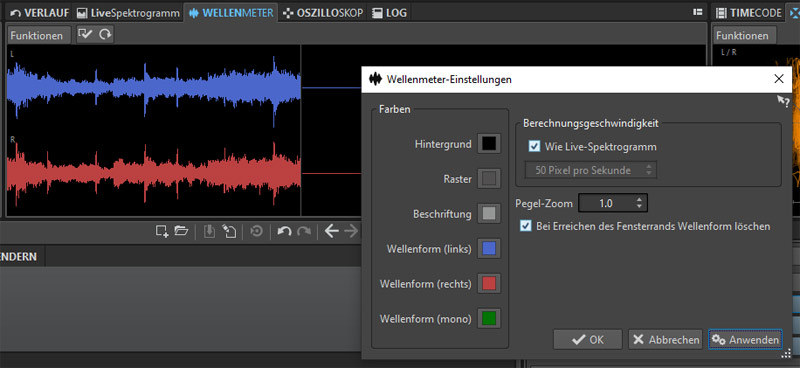Pick the Wellenform (links) blue swatch
The height and width of the screenshot is (368, 800).
point(489,249)
